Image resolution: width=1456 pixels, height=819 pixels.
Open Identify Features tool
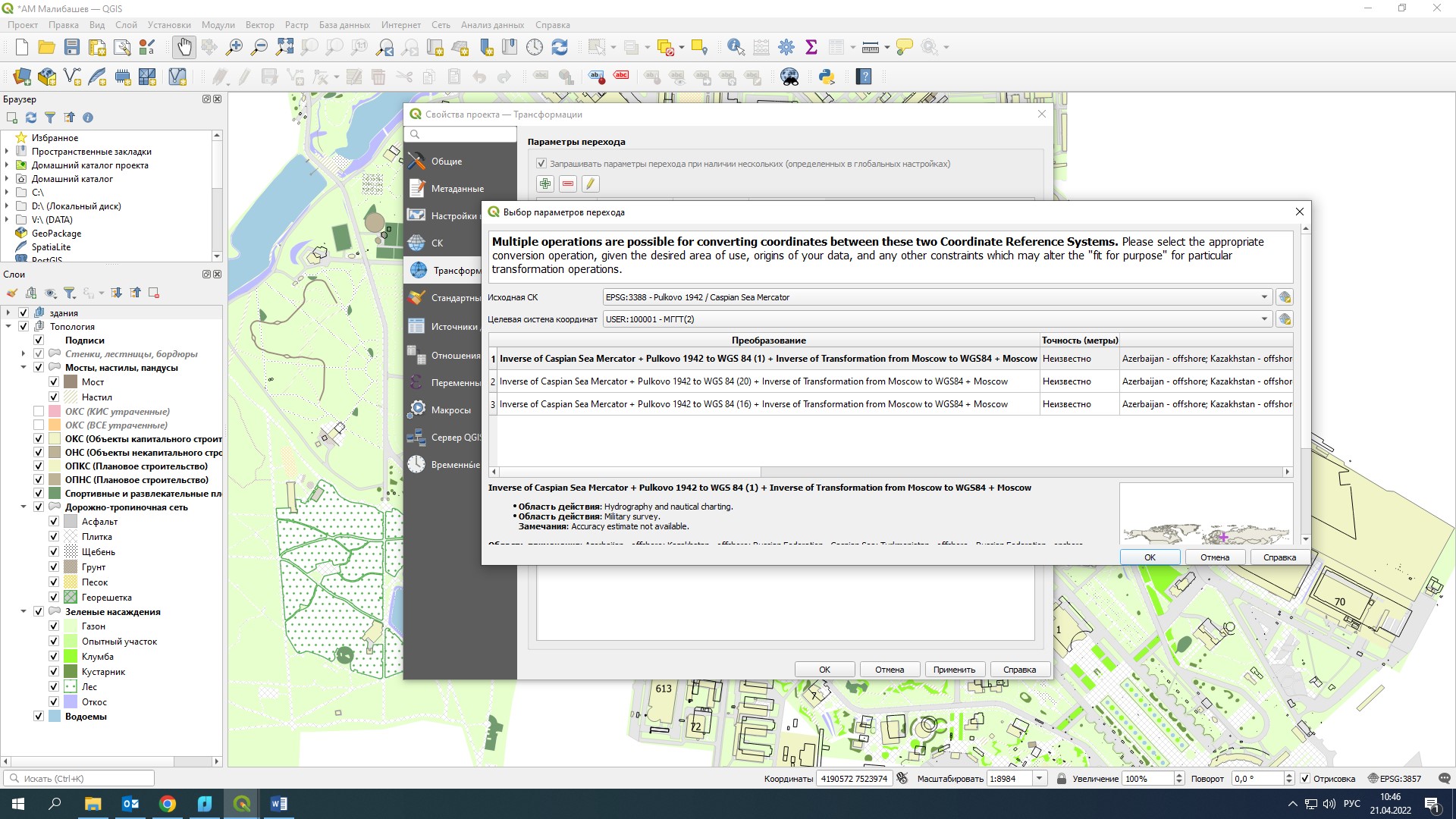[x=736, y=48]
